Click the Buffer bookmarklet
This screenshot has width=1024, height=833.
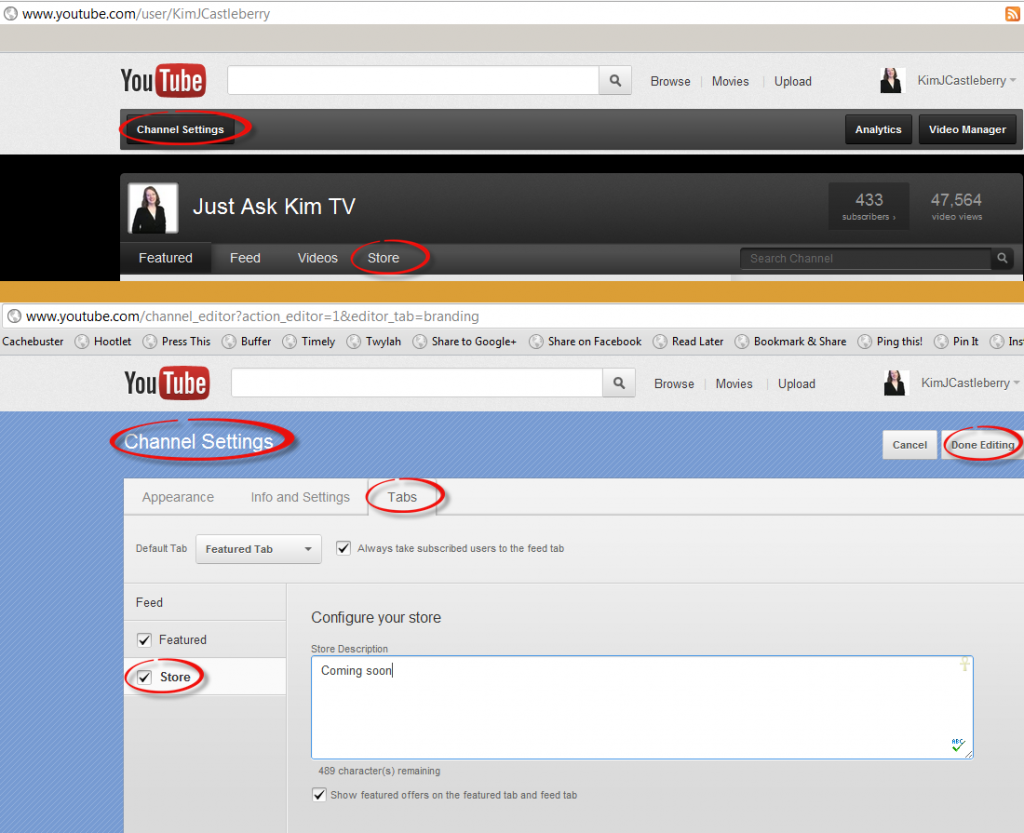(246, 341)
